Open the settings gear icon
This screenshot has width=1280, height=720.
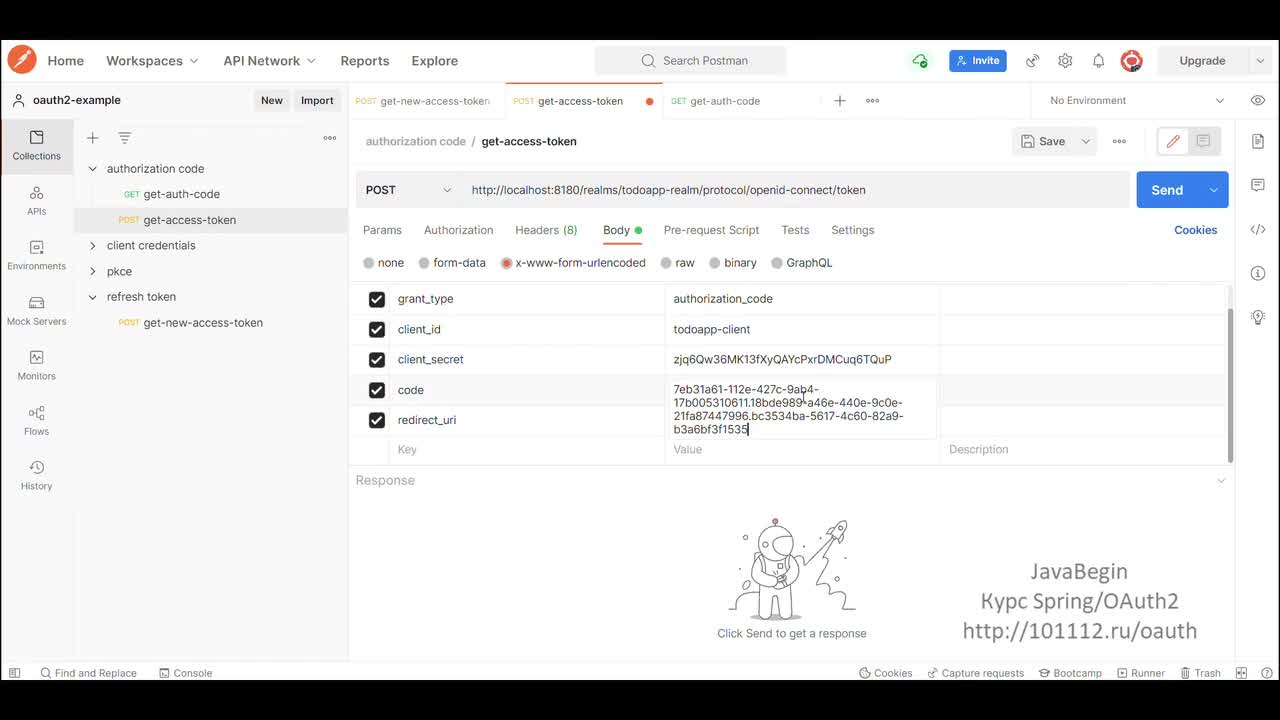(1065, 61)
